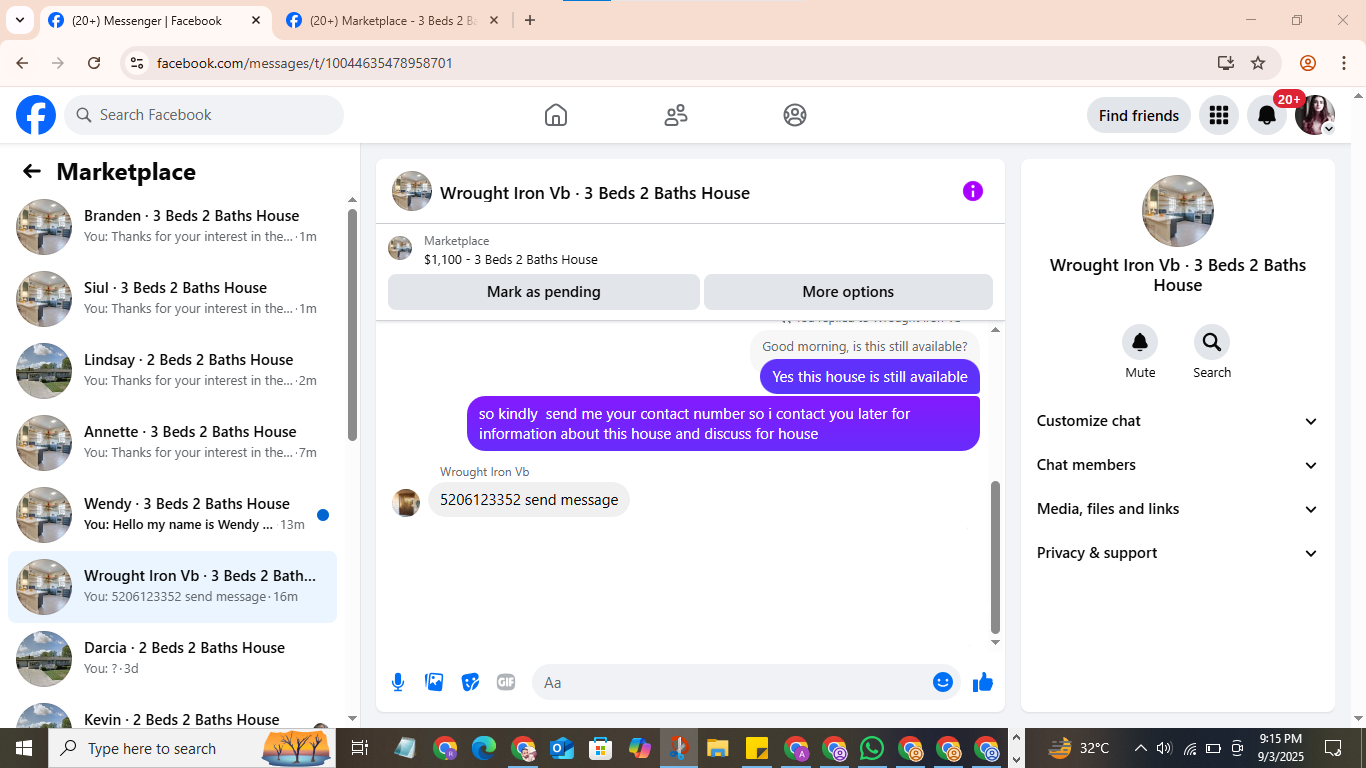
Task: Click the Find friends button
Action: click(x=1139, y=115)
